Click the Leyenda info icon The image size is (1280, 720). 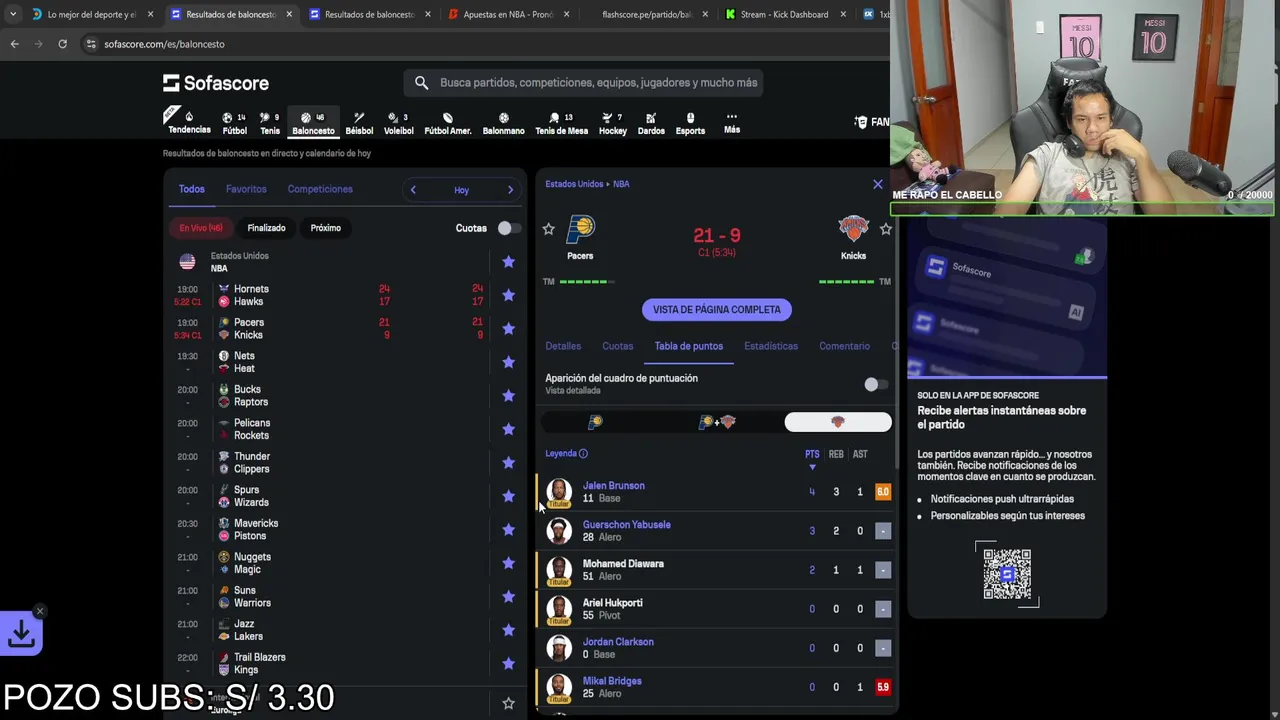[583, 454]
